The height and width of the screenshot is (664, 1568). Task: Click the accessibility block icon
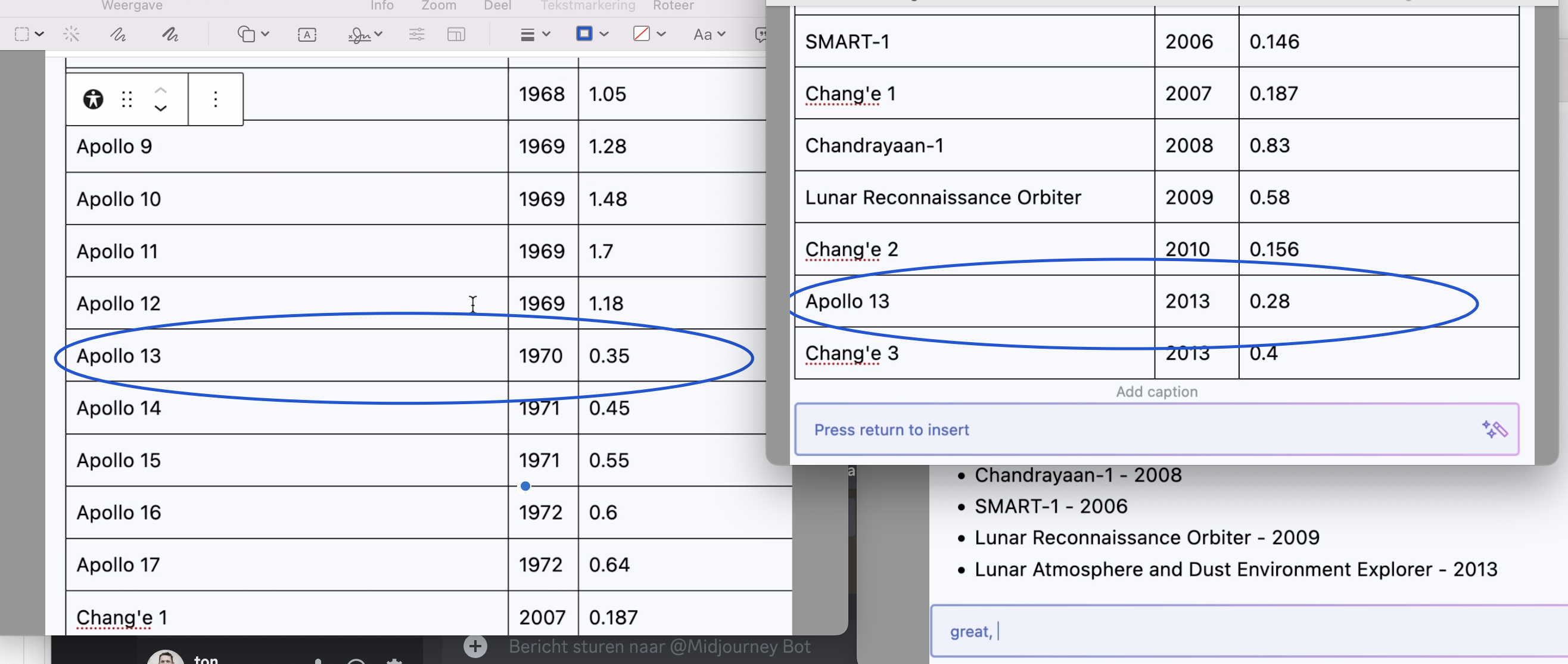[x=93, y=100]
